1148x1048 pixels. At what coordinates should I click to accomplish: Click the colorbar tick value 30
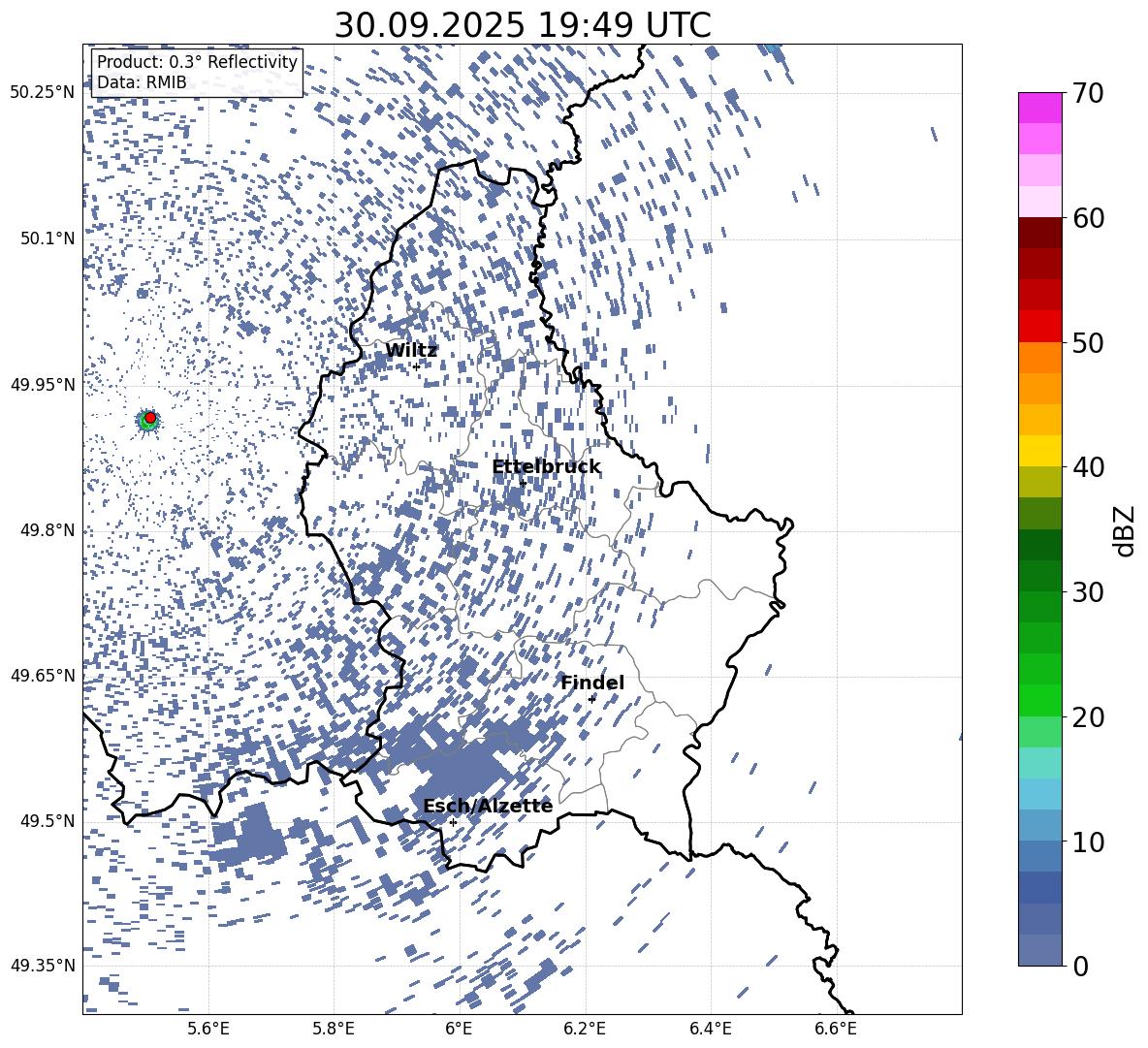(x=1088, y=592)
